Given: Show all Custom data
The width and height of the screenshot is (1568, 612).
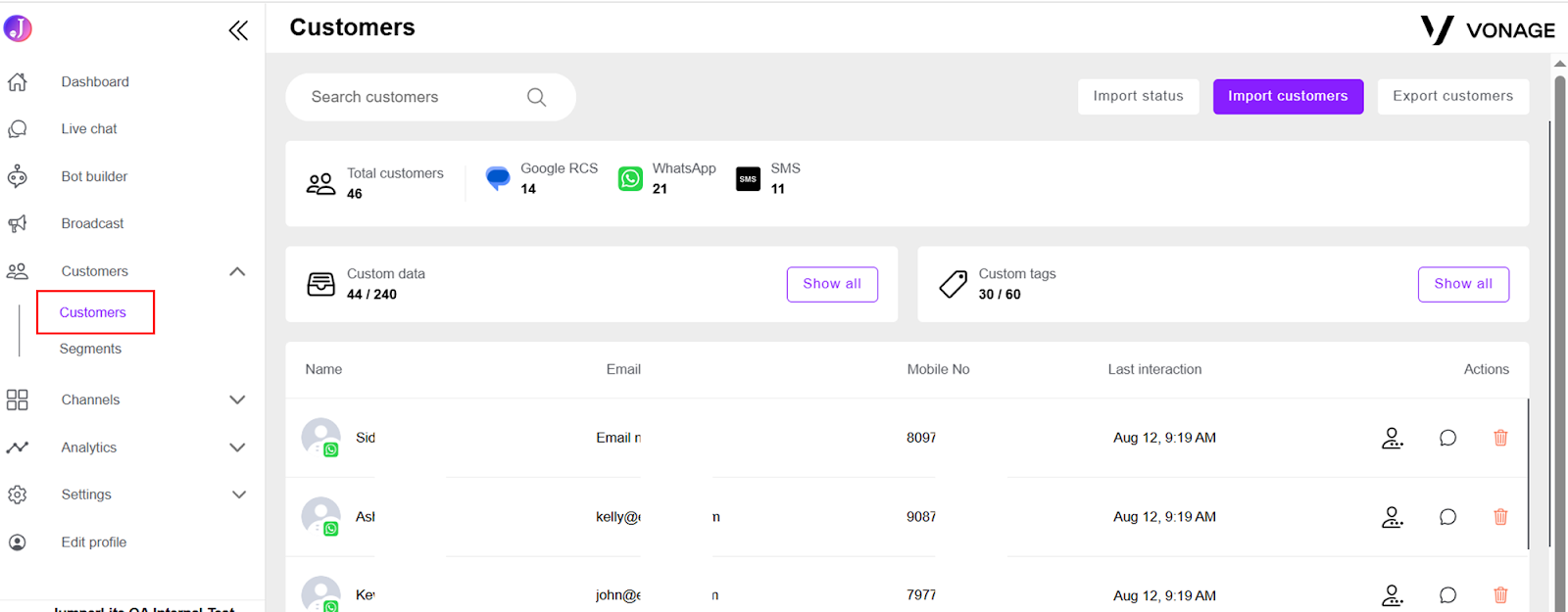Looking at the screenshot, I should [832, 284].
